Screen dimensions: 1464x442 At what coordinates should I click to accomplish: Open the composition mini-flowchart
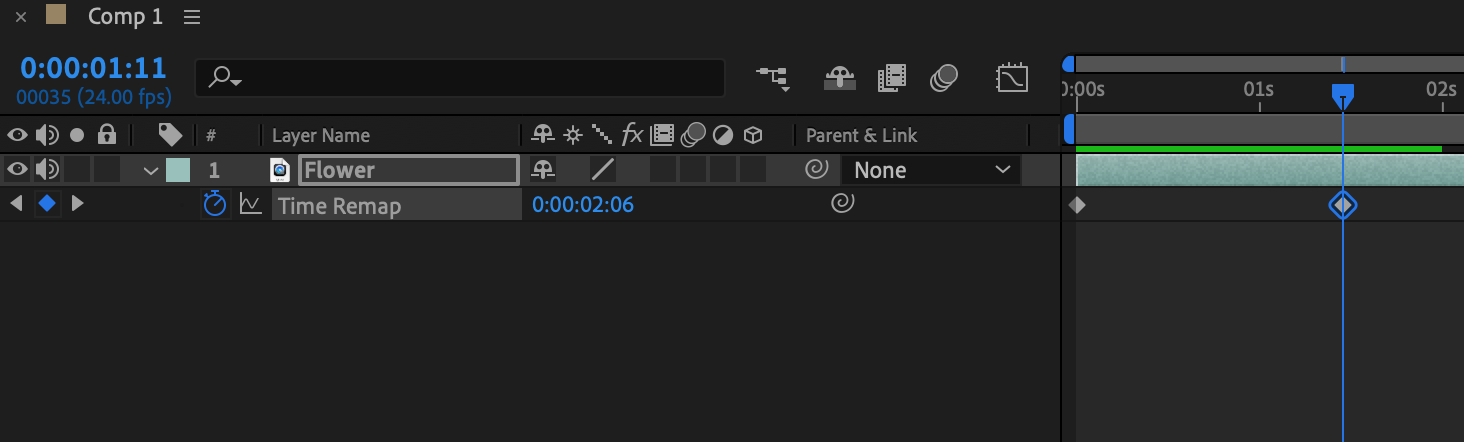pyautogui.click(x=772, y=78)
